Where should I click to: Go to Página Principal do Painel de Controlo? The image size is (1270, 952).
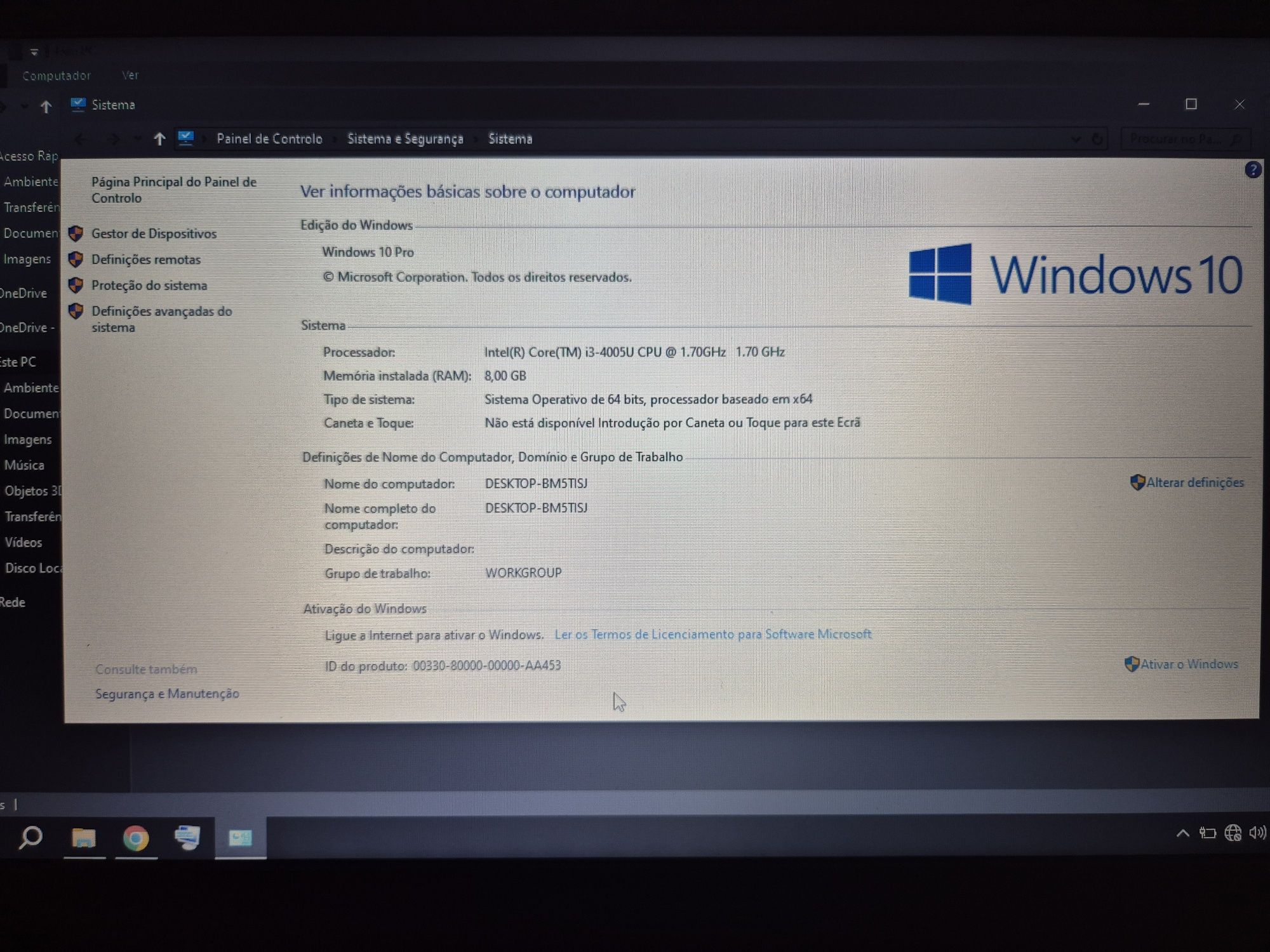point(173,190)
